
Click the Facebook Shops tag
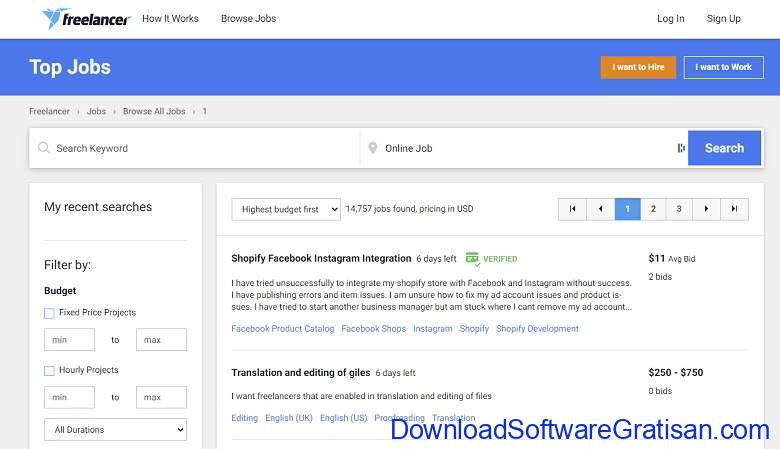[374, 329]
